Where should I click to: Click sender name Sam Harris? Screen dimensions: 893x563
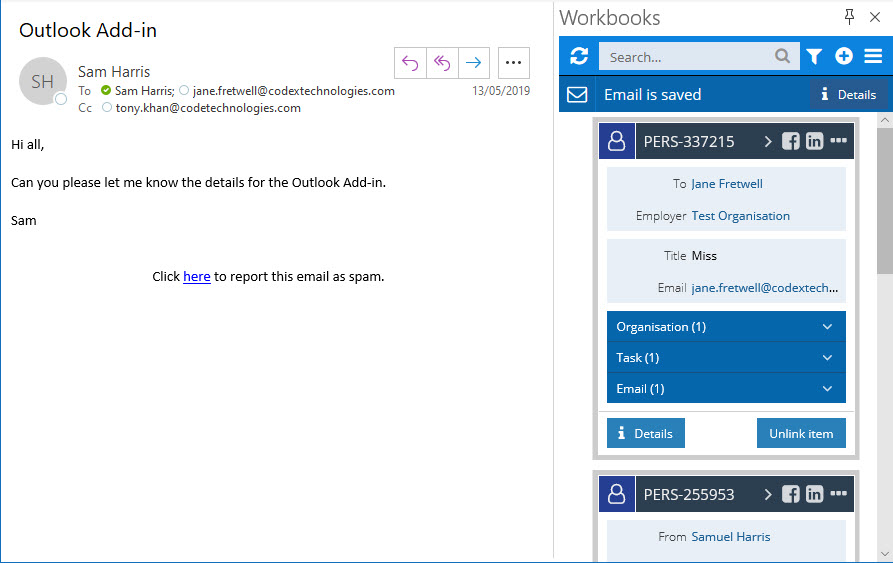click(x=114, y=72)
